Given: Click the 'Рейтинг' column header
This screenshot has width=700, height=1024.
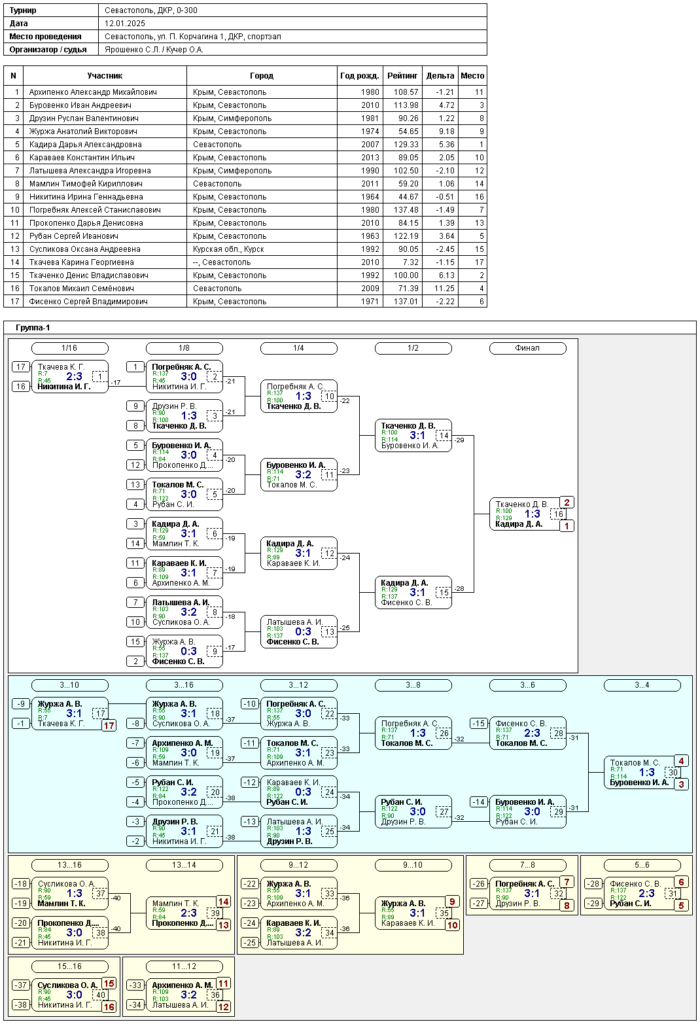Looking at the screenshot, I should [x=402, y=76].
